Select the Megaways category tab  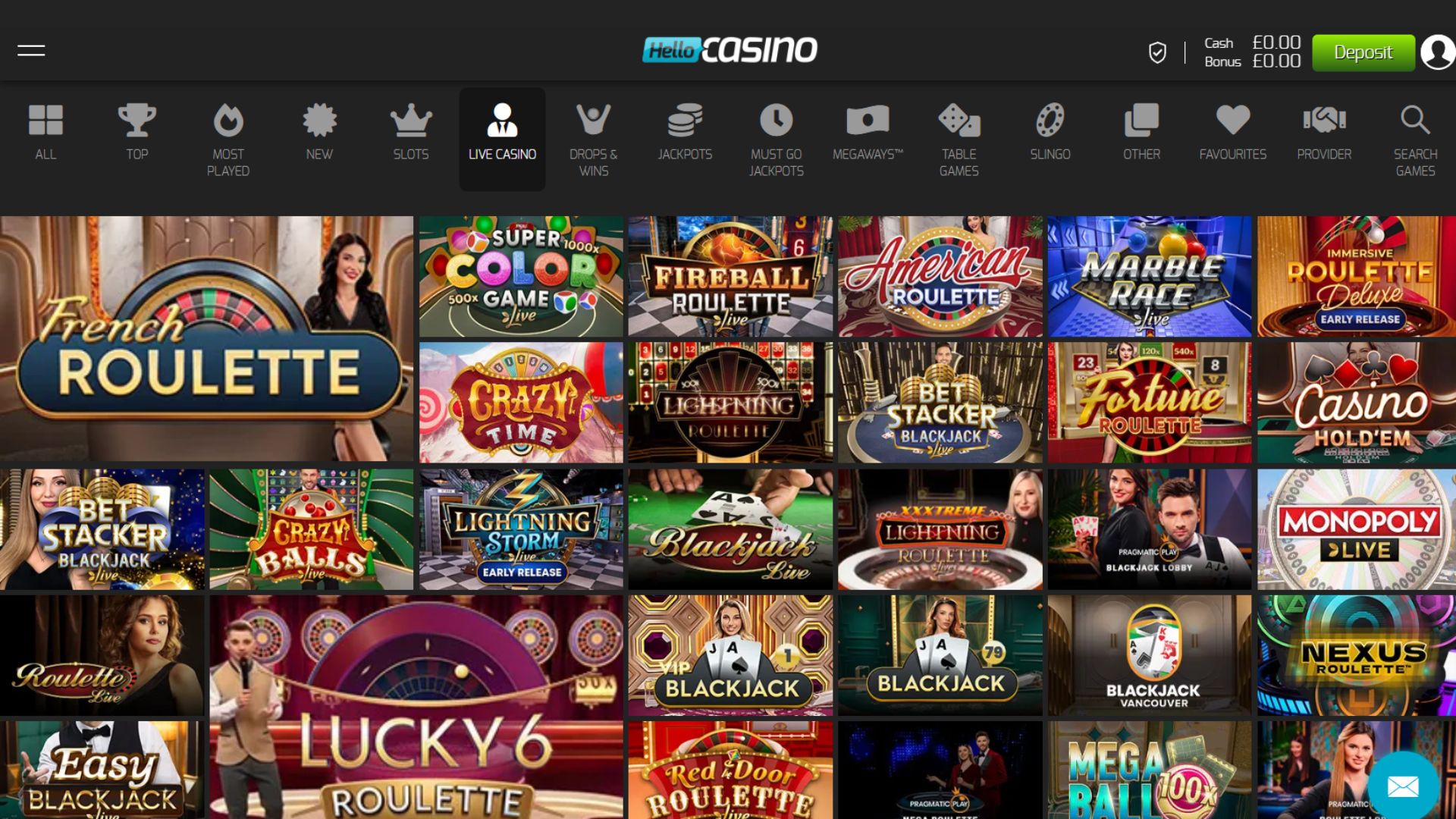(868, 133)
